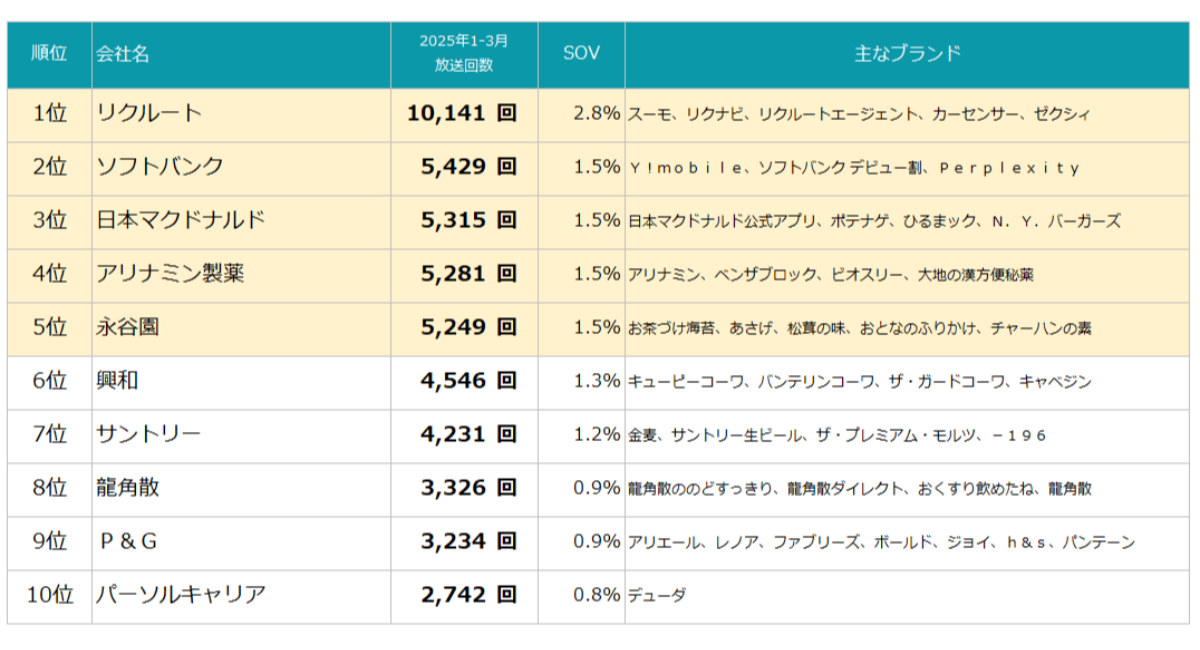Click the 龍角散 company name
The width and height of the screenshot is (1200, 650).
pos(127,488)
